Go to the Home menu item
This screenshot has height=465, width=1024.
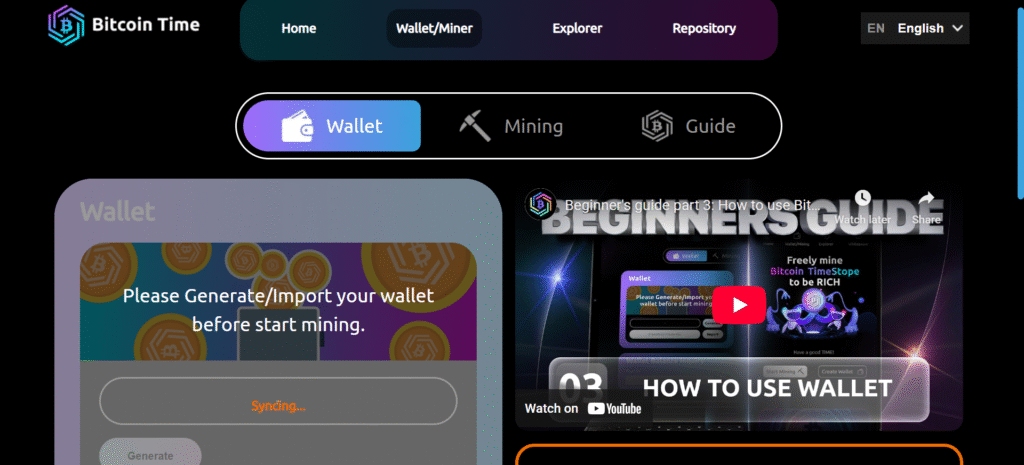298,28
